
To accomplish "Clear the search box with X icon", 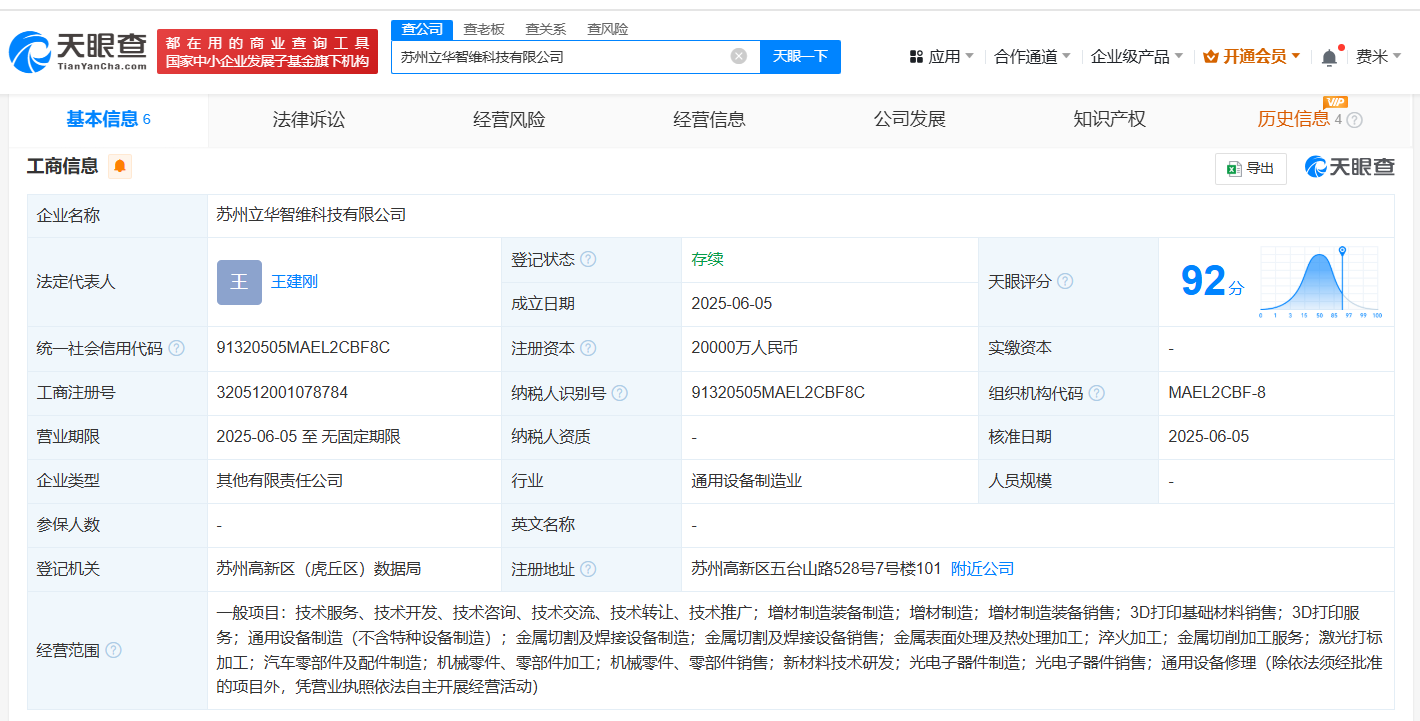I will click(739, 56).
